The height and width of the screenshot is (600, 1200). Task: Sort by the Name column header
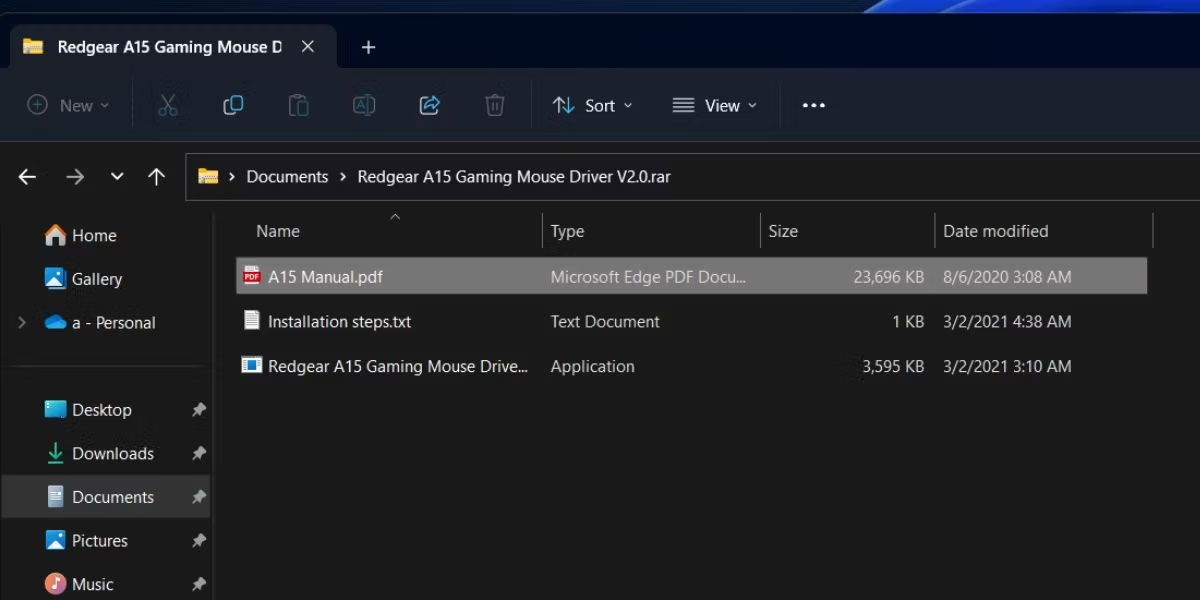coord(278,231)
